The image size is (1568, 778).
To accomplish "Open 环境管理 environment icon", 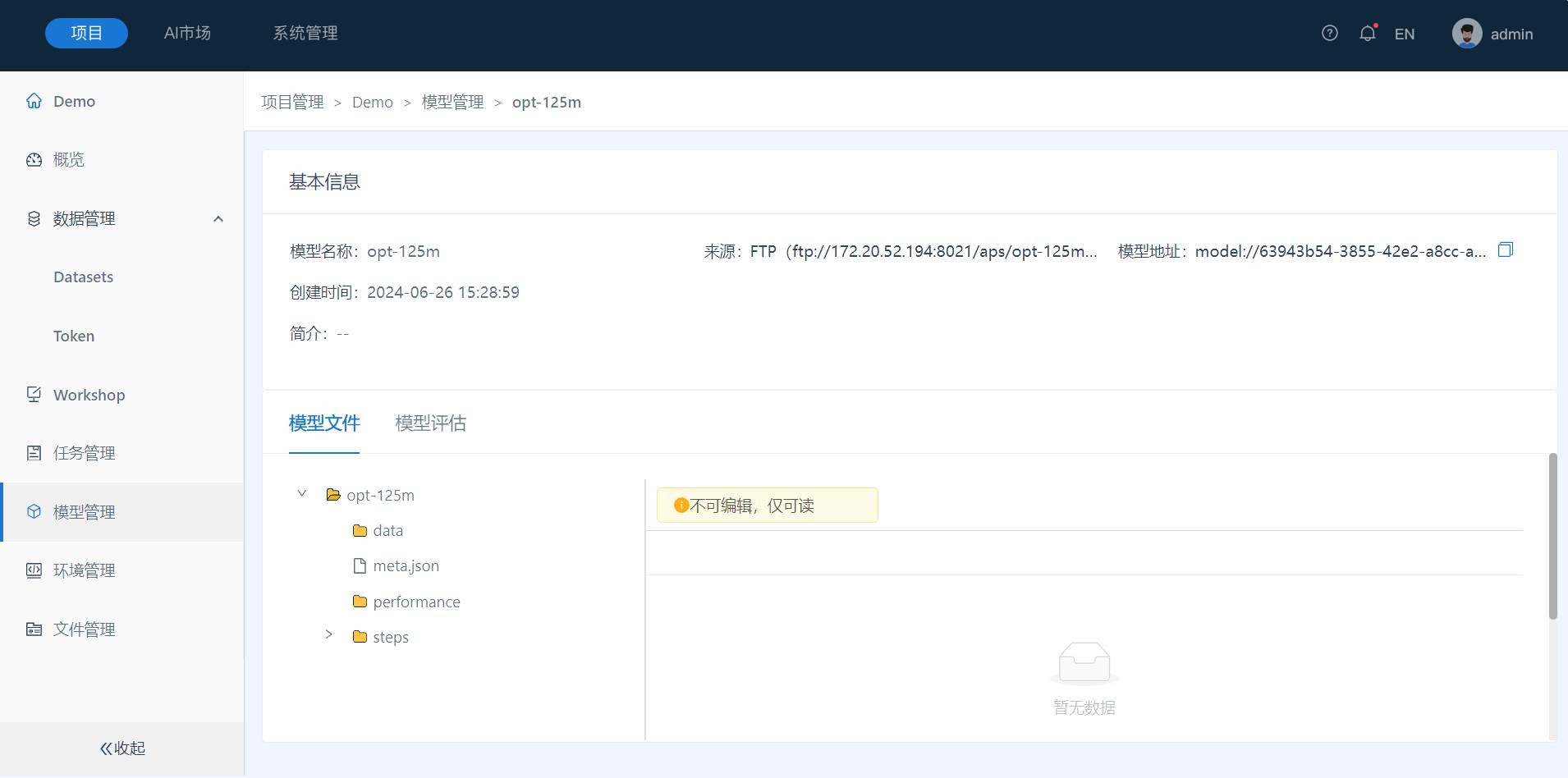I will point(34,570).
